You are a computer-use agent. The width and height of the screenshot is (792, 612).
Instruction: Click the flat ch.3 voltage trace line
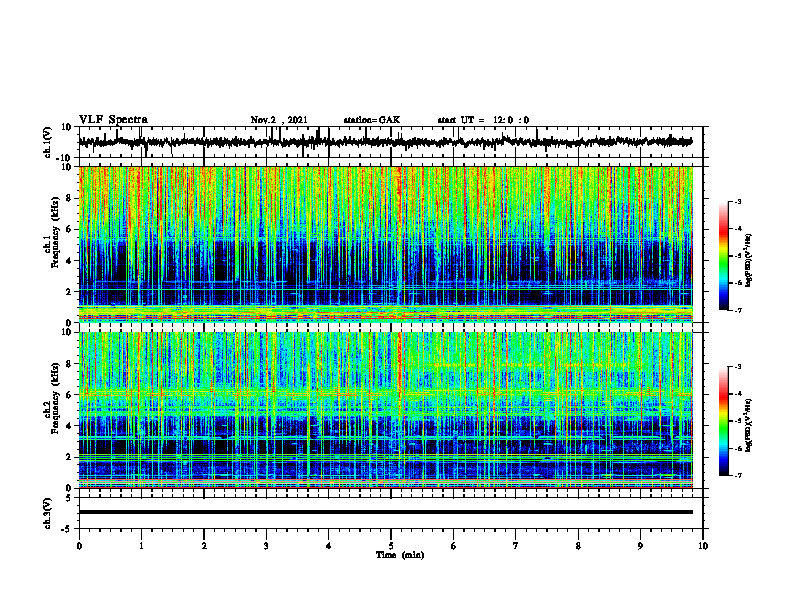[x=385, y=512]
